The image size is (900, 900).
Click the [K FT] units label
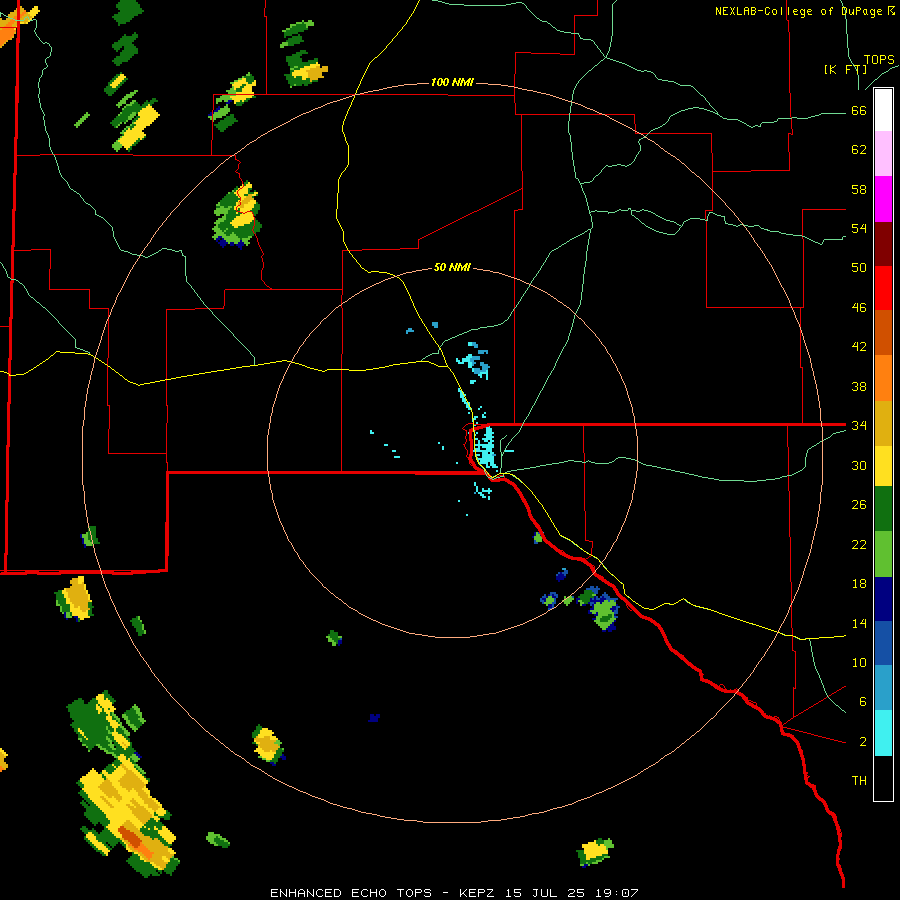point(845,69)
